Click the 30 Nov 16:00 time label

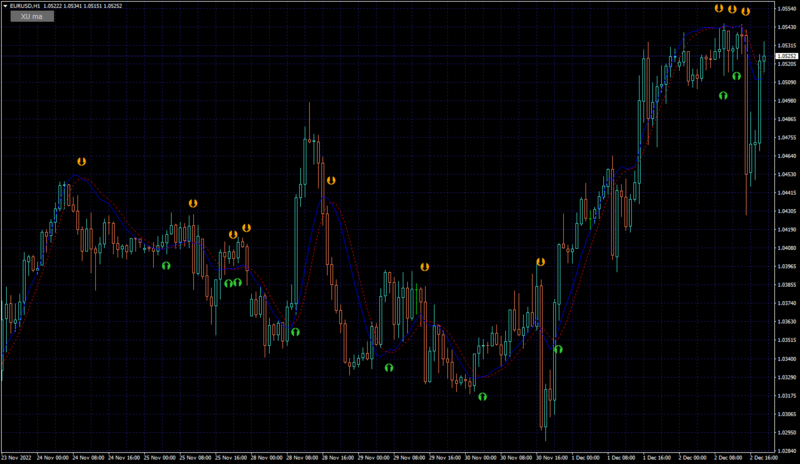pyautogui.click(x=552, y=458)
